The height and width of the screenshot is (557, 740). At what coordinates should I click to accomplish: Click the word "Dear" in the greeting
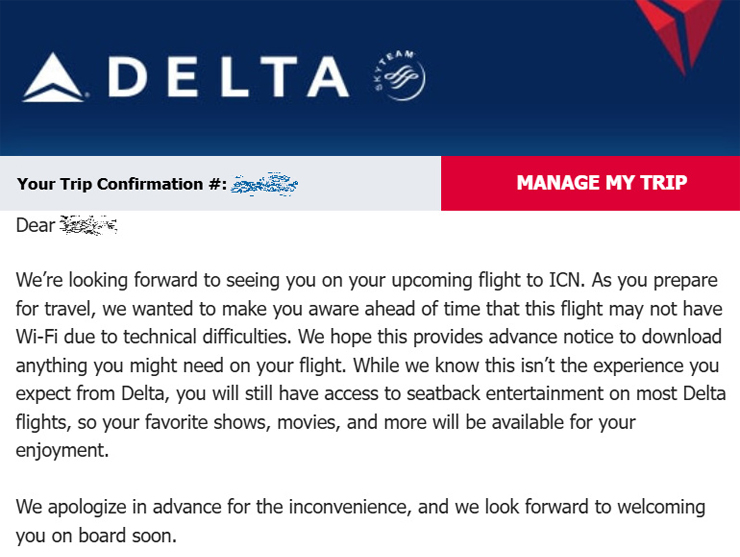click(35, 225)
